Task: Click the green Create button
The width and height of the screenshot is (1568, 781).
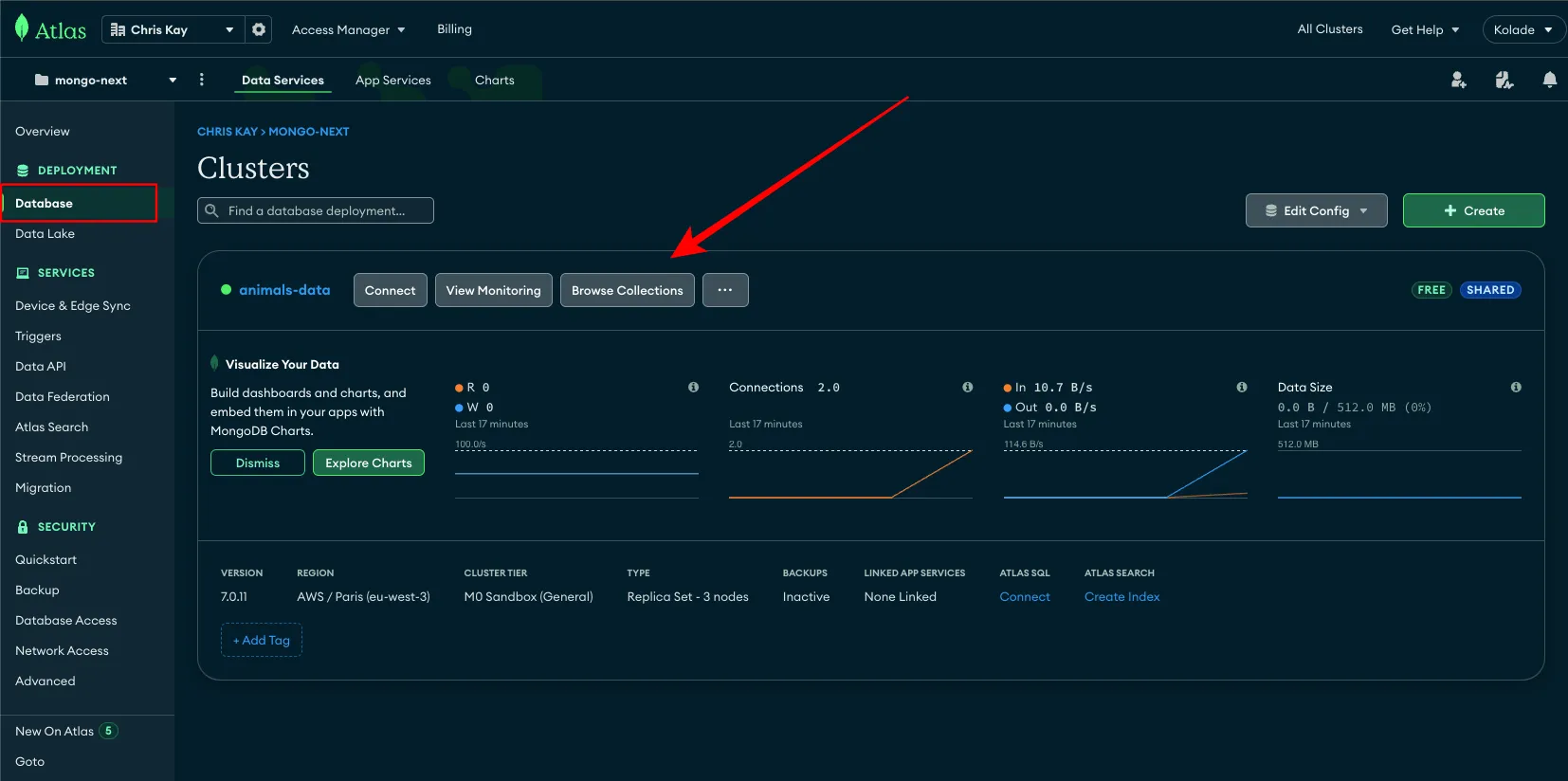Action: 1474,210
